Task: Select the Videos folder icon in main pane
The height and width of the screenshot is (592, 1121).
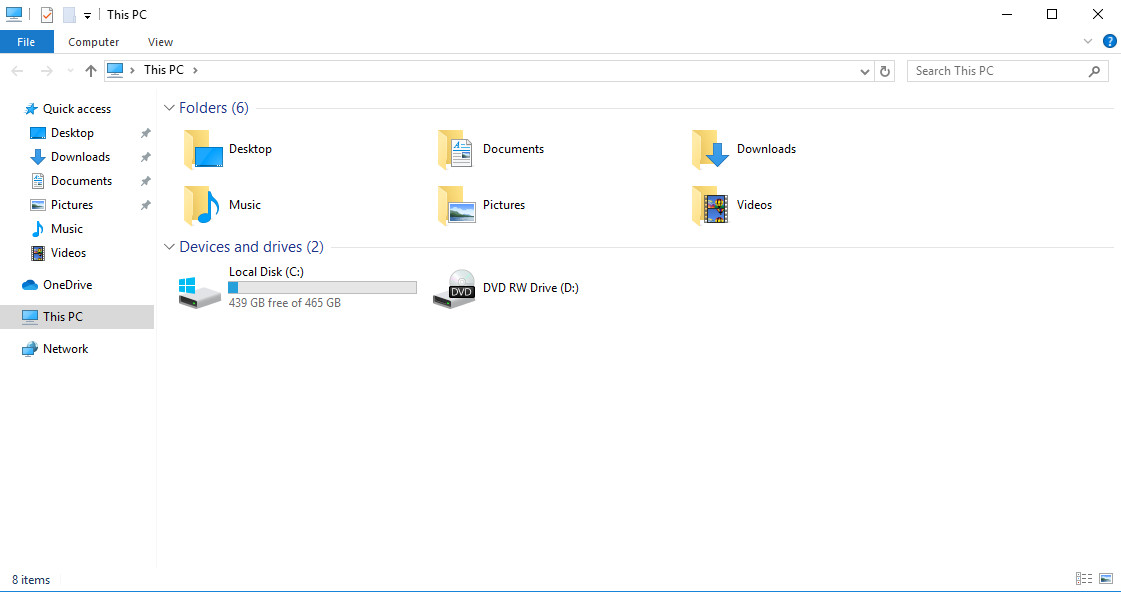Action: (x=710, y=205)
